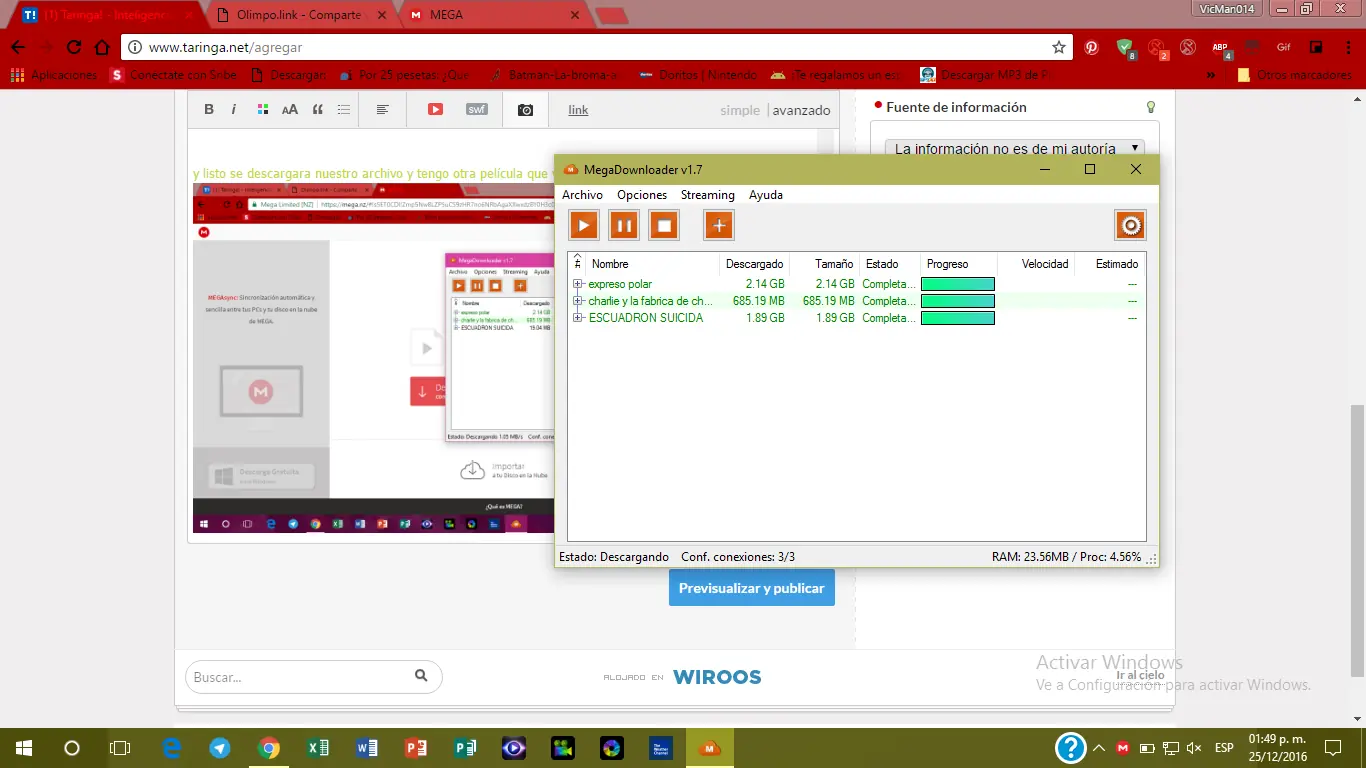Add new links with the plus button
Image resolution: width=1366 pixels, height=768 pixels.
(x=719, y=225)
